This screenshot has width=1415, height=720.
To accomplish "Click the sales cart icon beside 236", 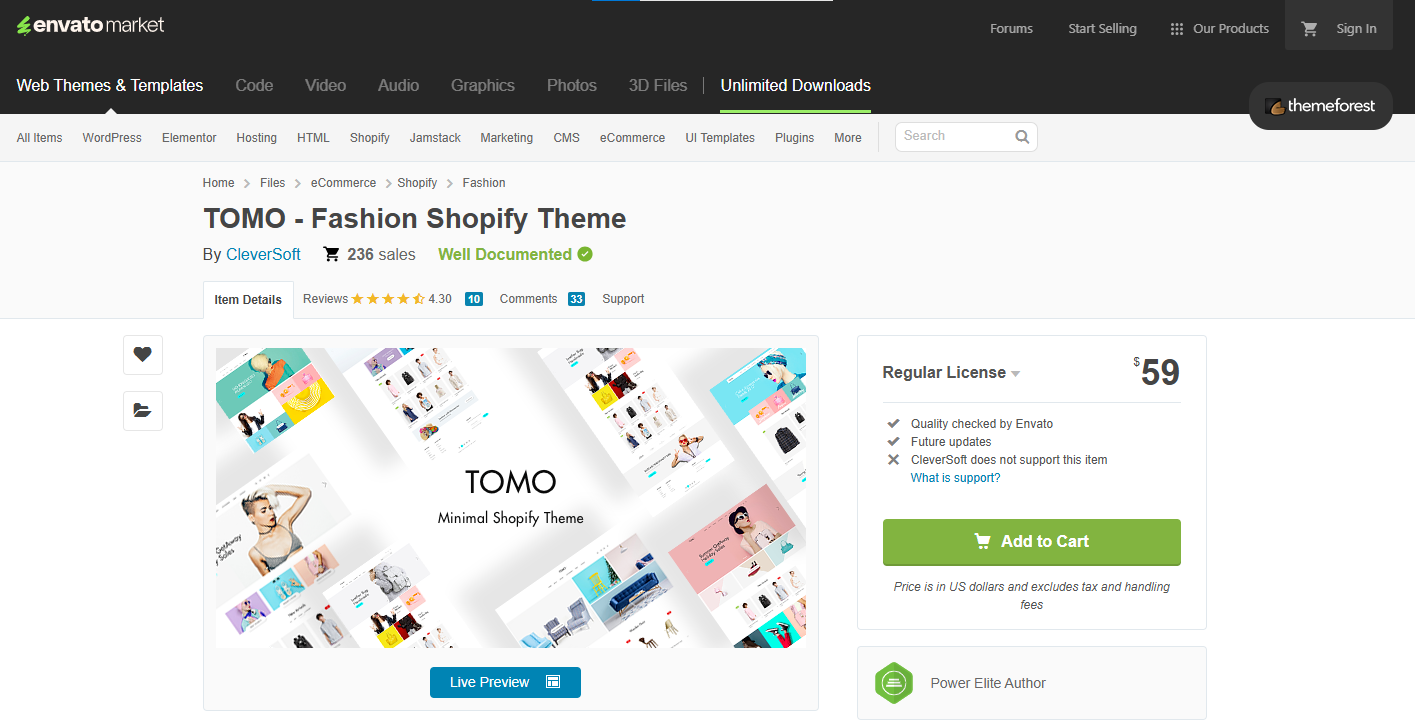I will coord(332,254).
